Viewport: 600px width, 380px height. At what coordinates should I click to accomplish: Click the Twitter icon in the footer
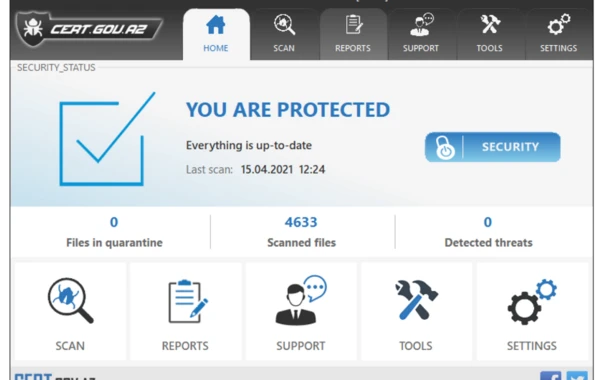577,375
